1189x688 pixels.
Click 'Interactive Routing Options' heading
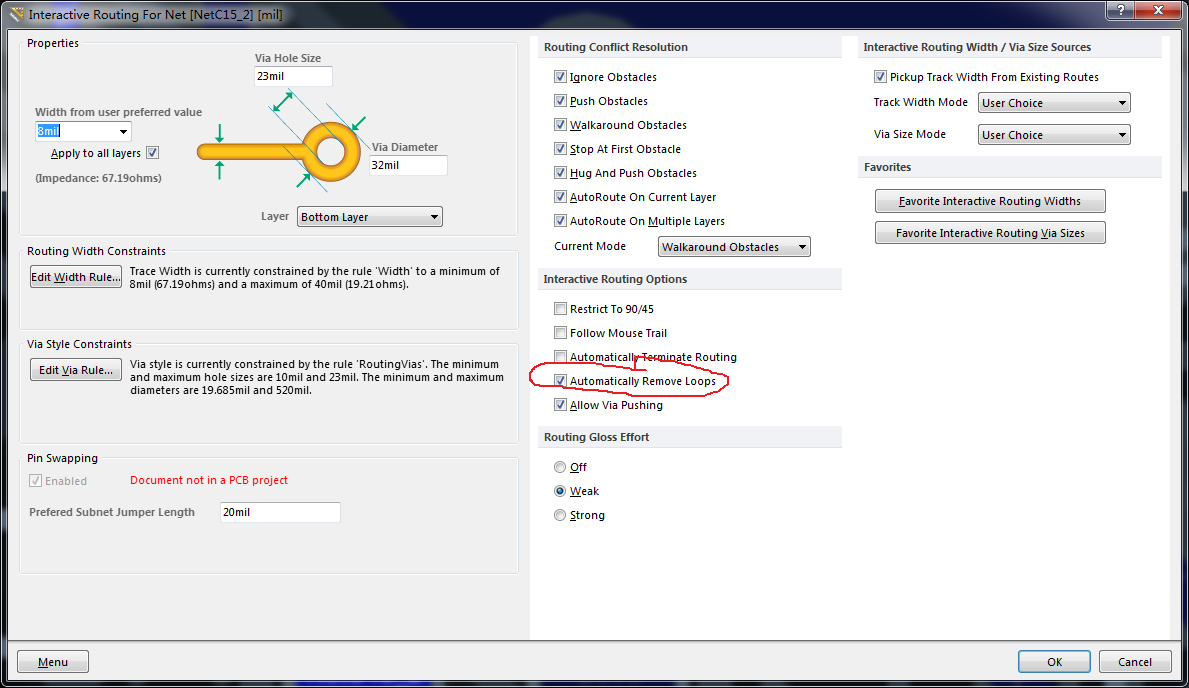coord(615,279)
